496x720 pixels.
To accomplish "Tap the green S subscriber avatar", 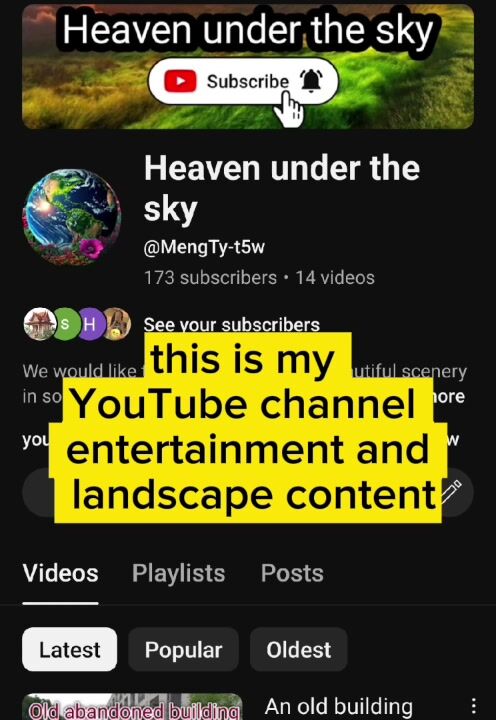I will tap(66, 324).
